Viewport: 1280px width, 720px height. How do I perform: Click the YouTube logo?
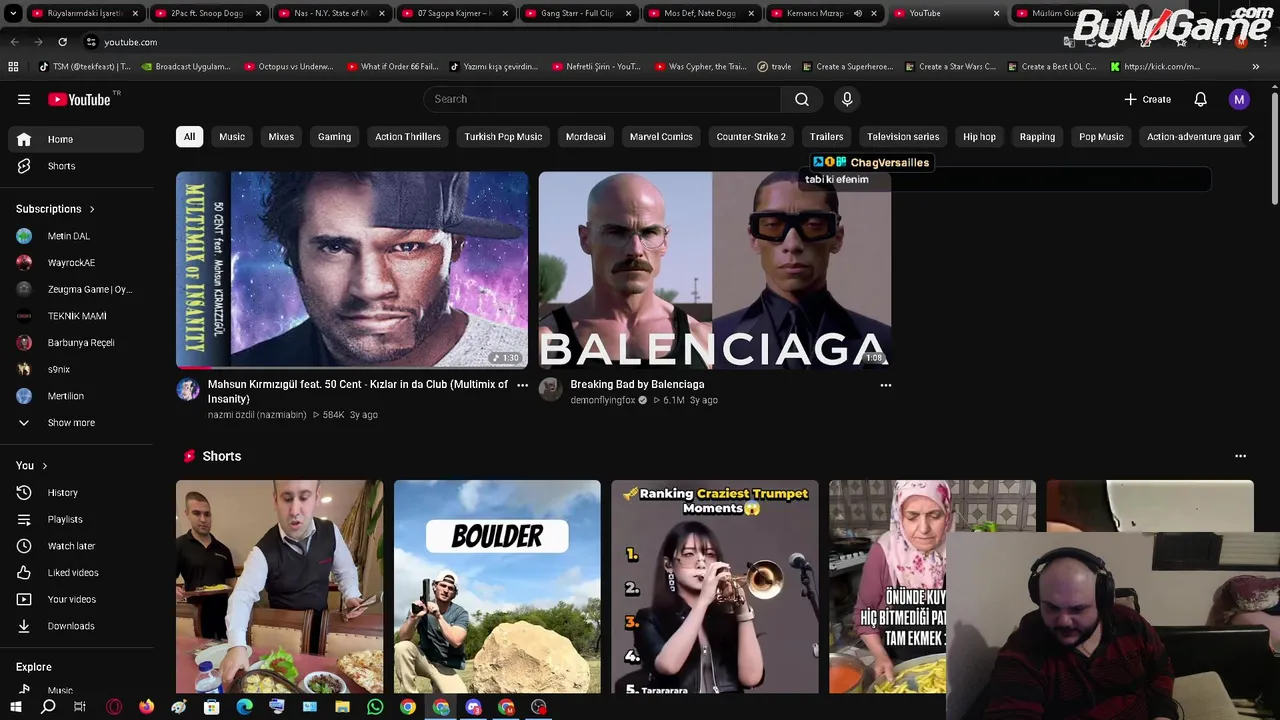tap(82, 99)
